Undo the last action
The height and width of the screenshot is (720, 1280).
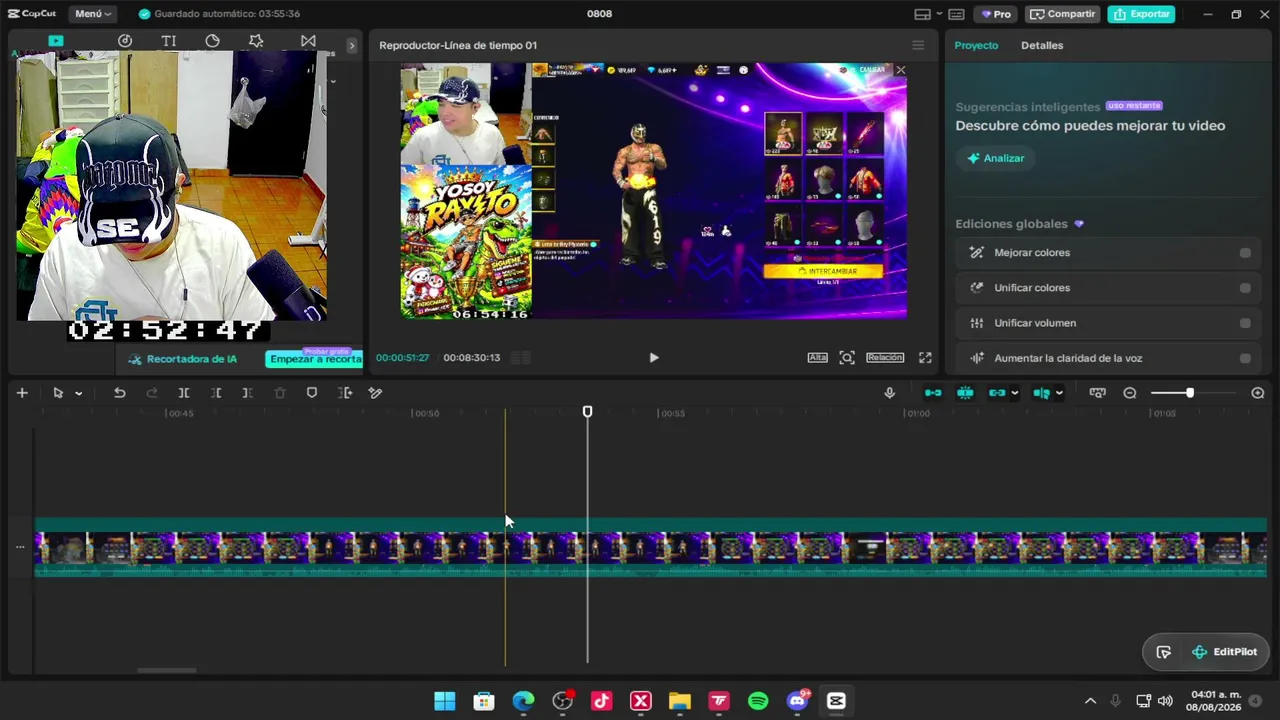pos(120,393)
